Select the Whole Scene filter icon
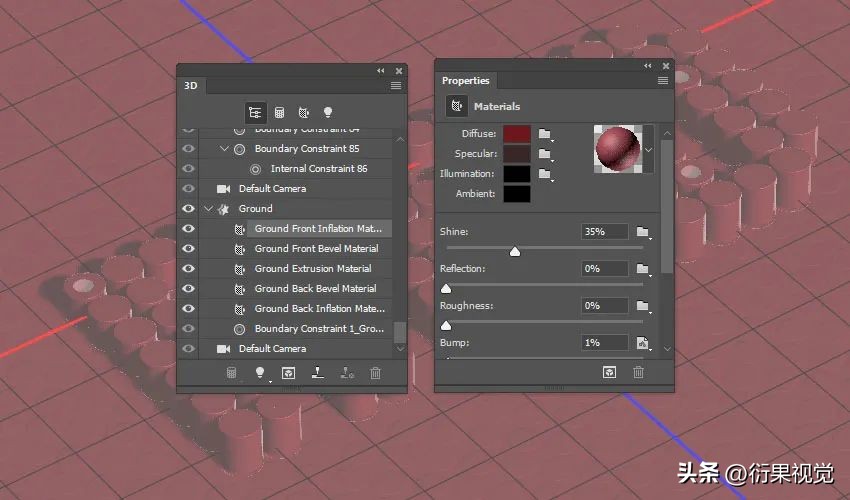Screen dimensions: 850x500 255,112
